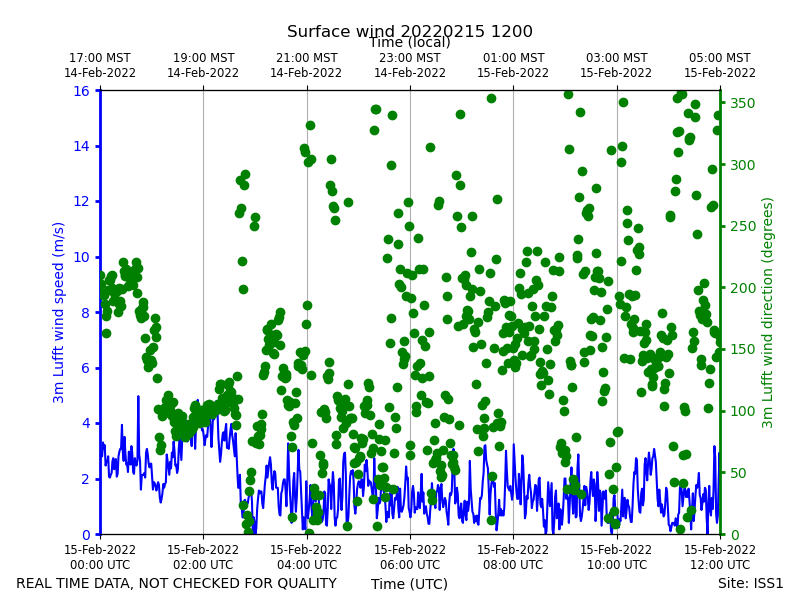Image resolution: width=800 pixels, height=600 pixels.
Task: Click the blue '10' wind speed tick
Action: point(81,257)
